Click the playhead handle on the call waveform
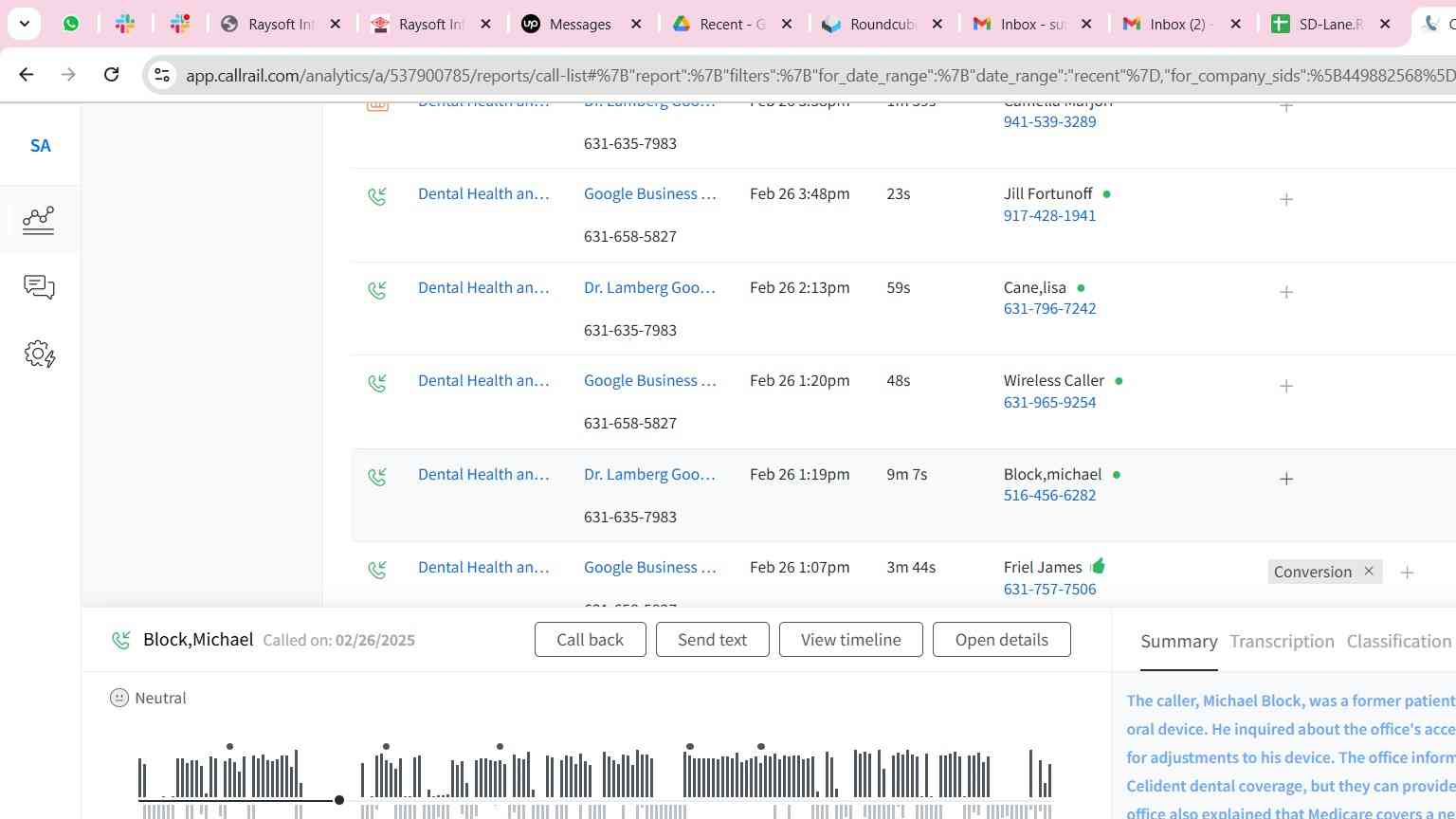The height and width of the screenshot is (819, 1456). point(339,800)
